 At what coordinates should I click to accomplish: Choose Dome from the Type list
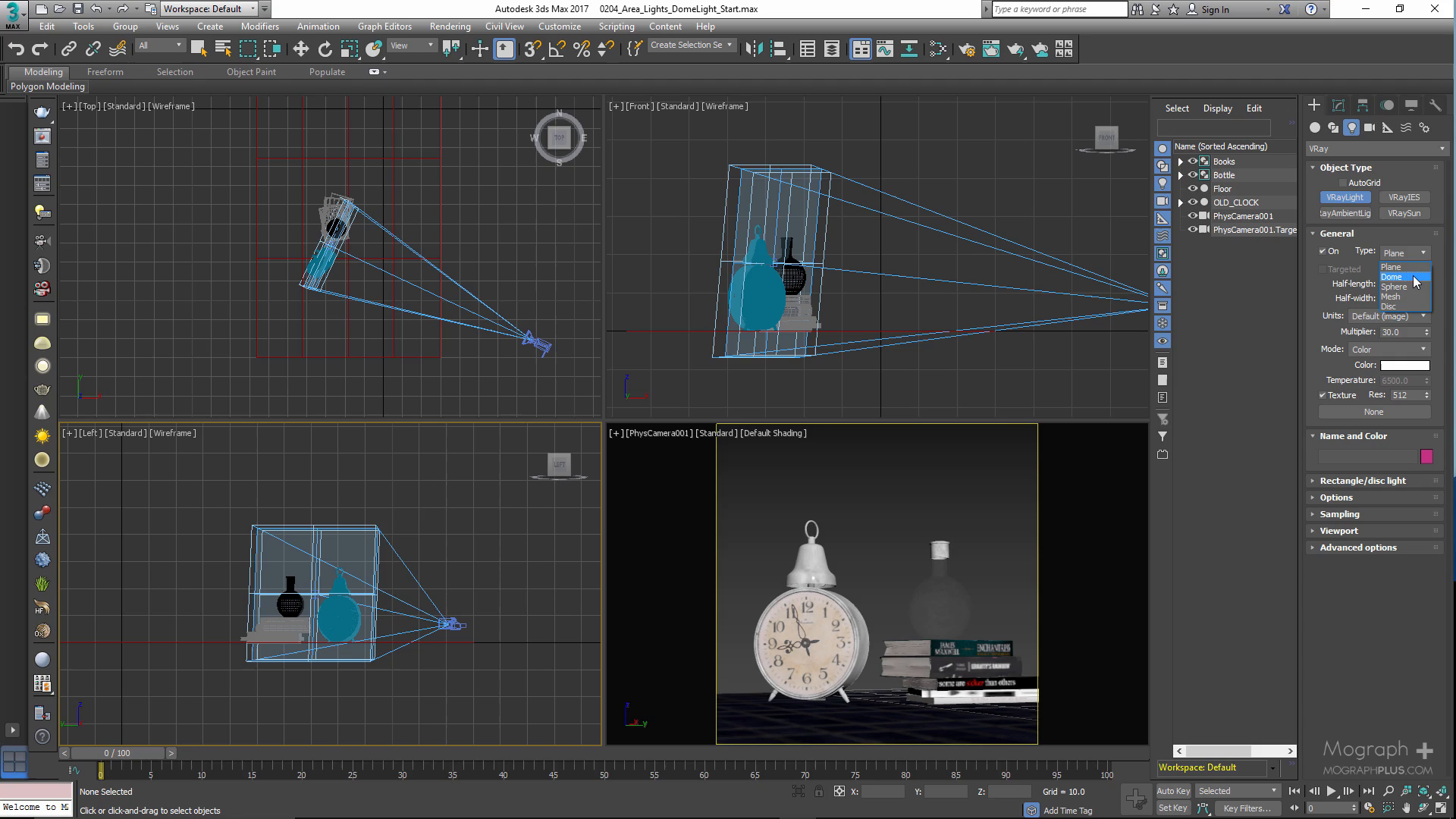(1392, 277)
